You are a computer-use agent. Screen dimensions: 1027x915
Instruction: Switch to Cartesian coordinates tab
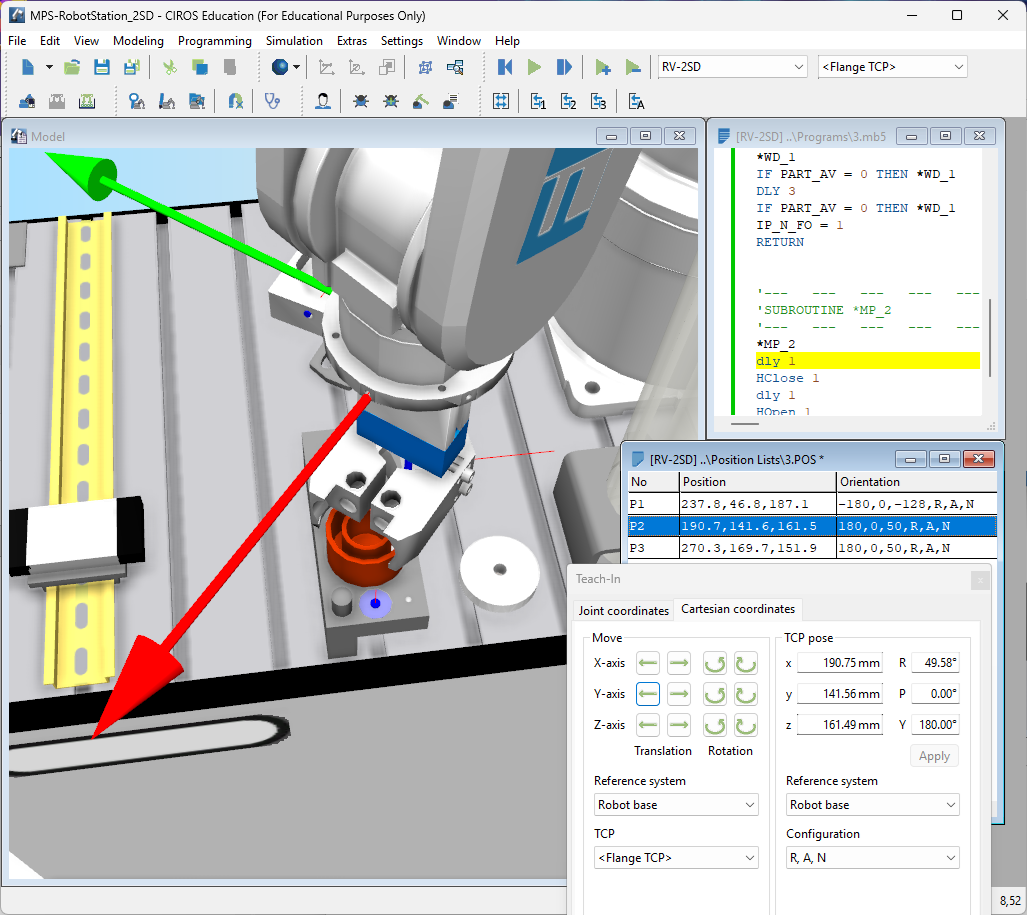(738, 609)
